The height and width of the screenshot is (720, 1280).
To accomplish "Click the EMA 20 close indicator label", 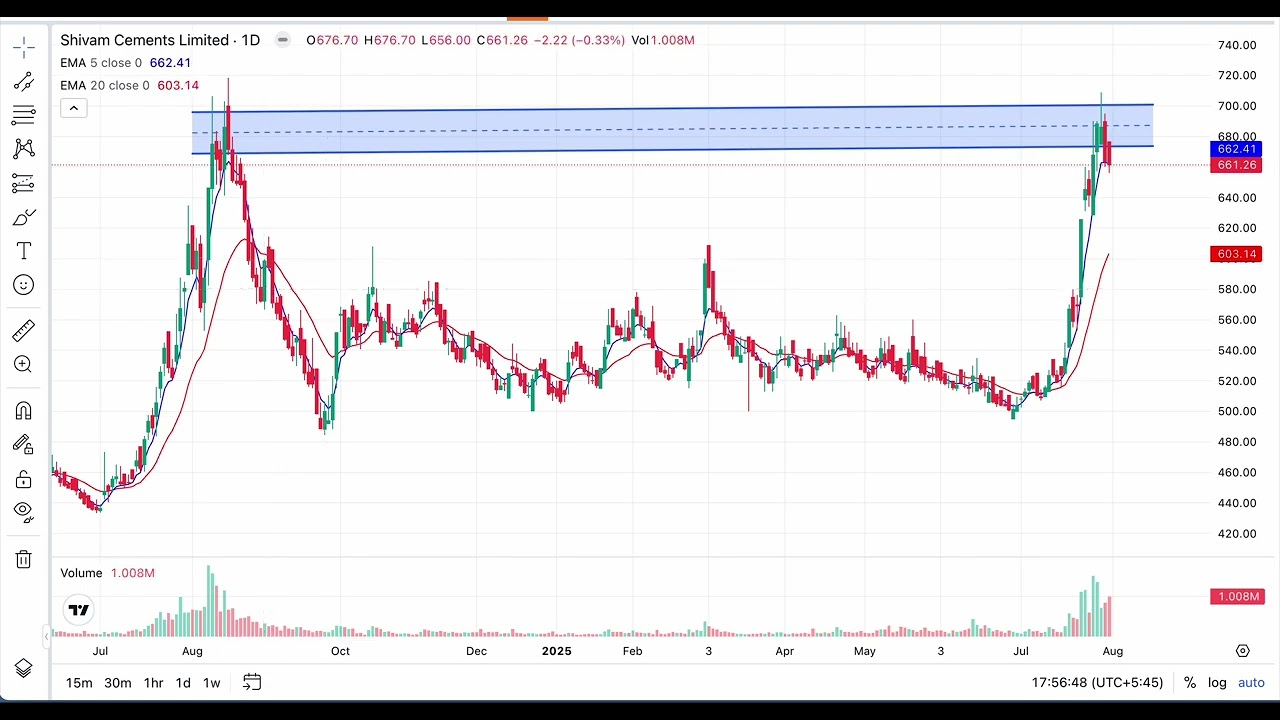I will pos(105,85).
